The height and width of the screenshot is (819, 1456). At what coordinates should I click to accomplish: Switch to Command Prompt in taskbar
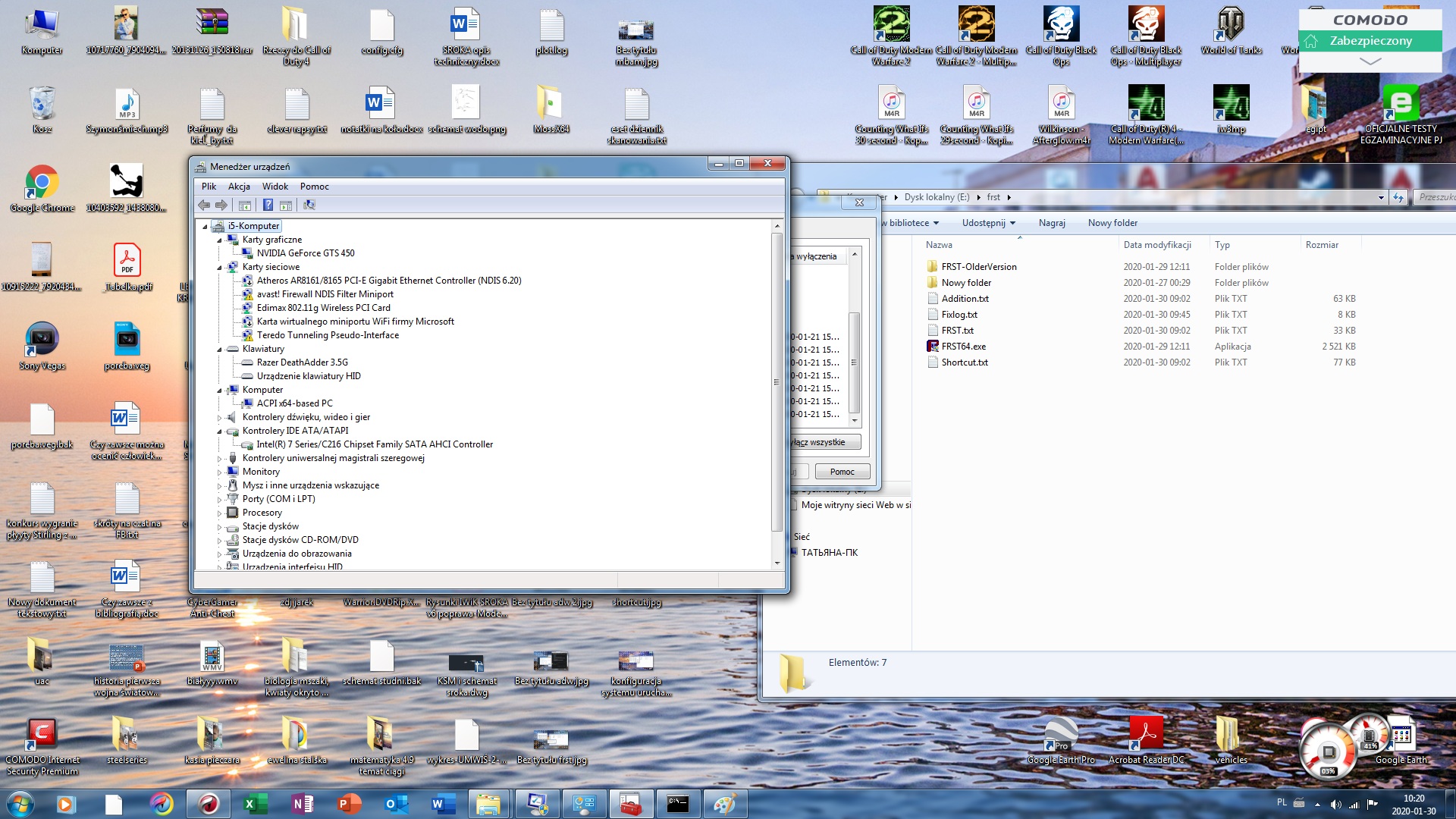(x=678, y=804)
